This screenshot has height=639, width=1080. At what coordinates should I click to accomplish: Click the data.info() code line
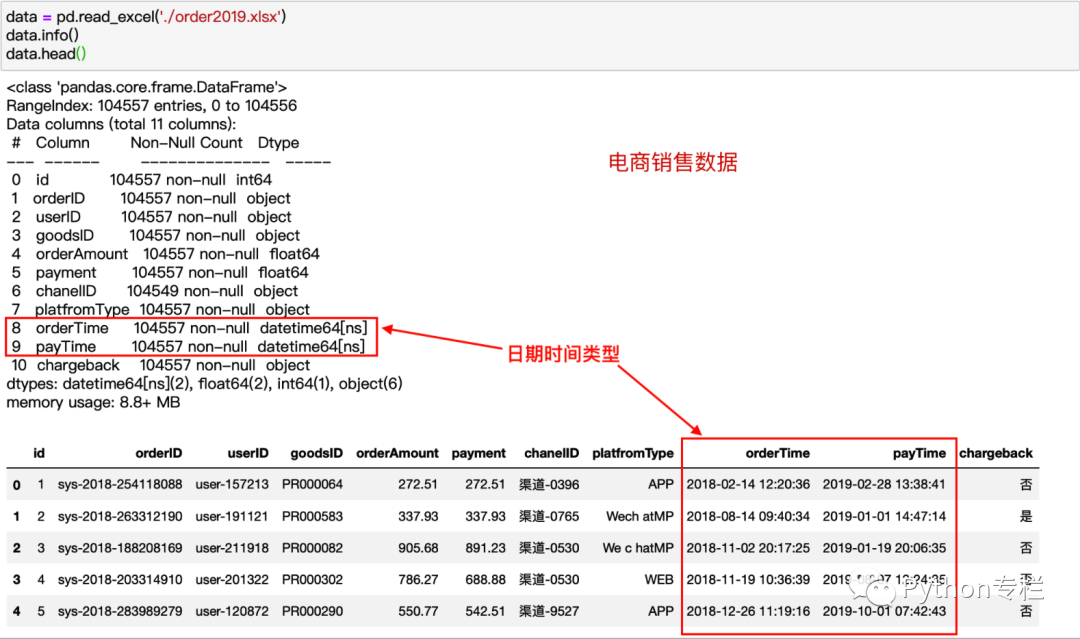pos(42,35)
